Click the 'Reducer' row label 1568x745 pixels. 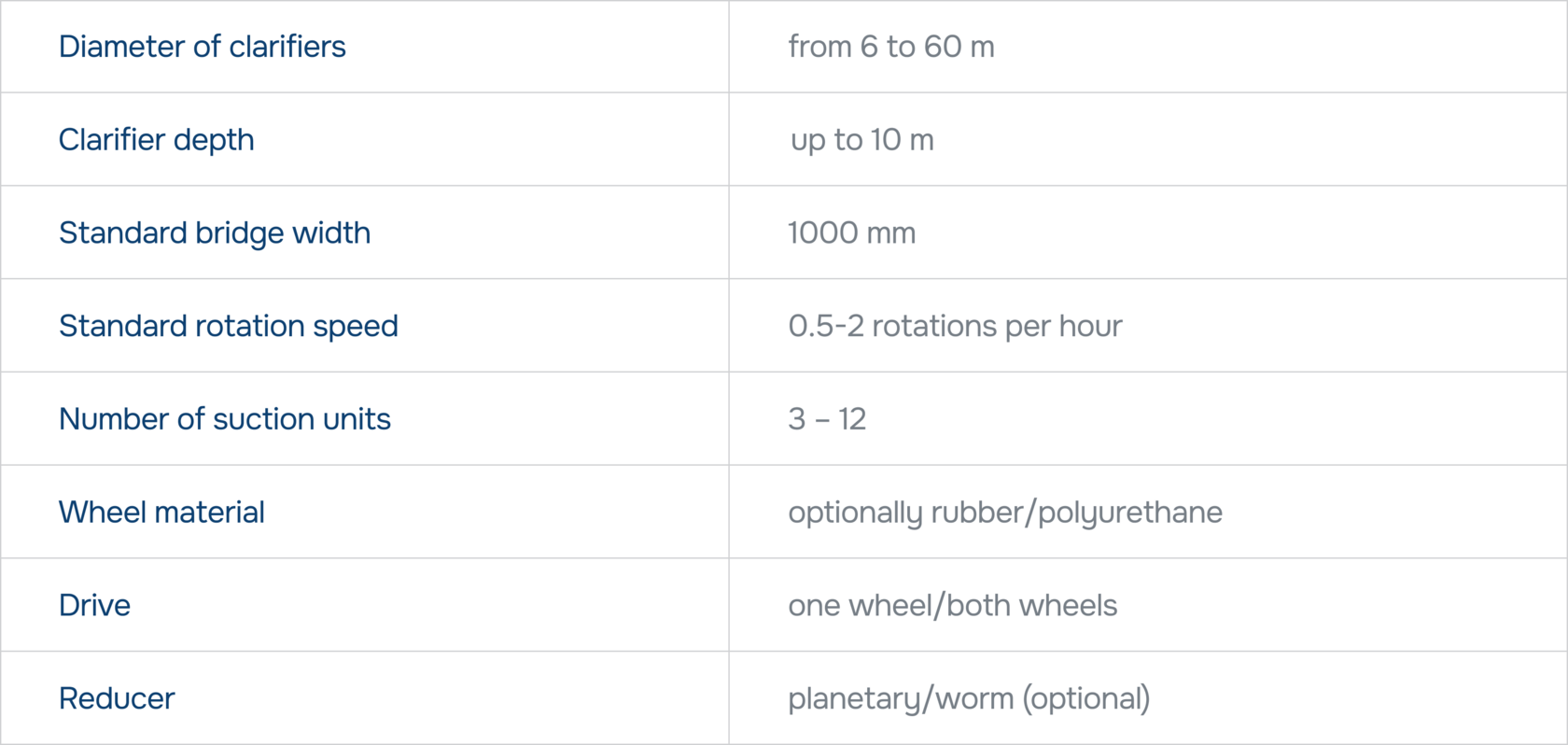(117, 699)
